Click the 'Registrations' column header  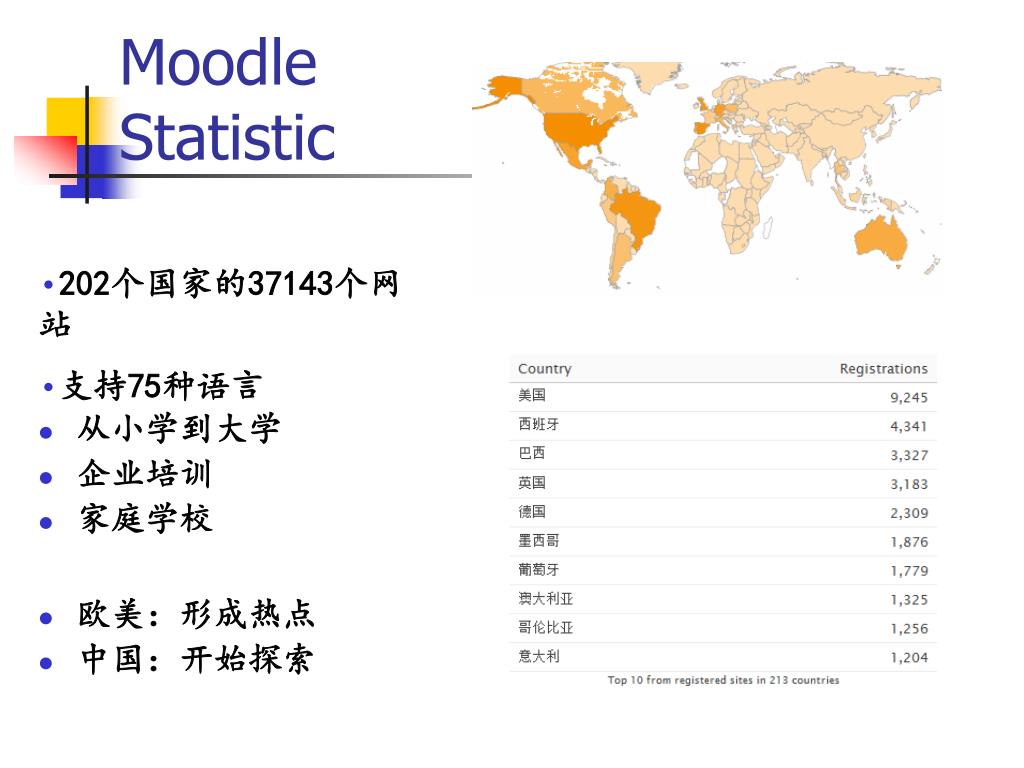(883, 369)
